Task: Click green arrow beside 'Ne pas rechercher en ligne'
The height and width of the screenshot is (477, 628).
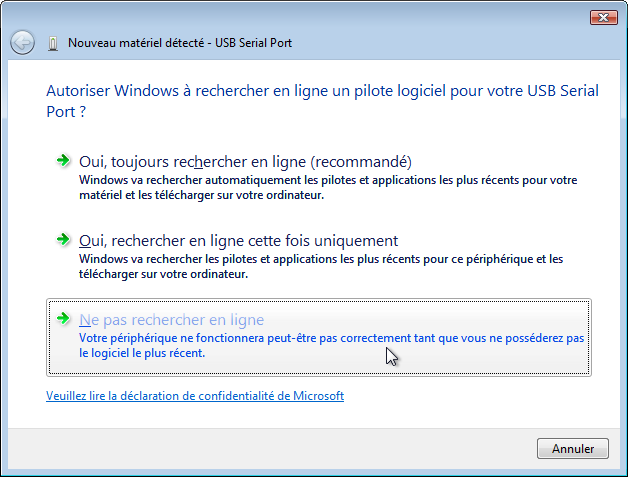Action: coord(63,318)
